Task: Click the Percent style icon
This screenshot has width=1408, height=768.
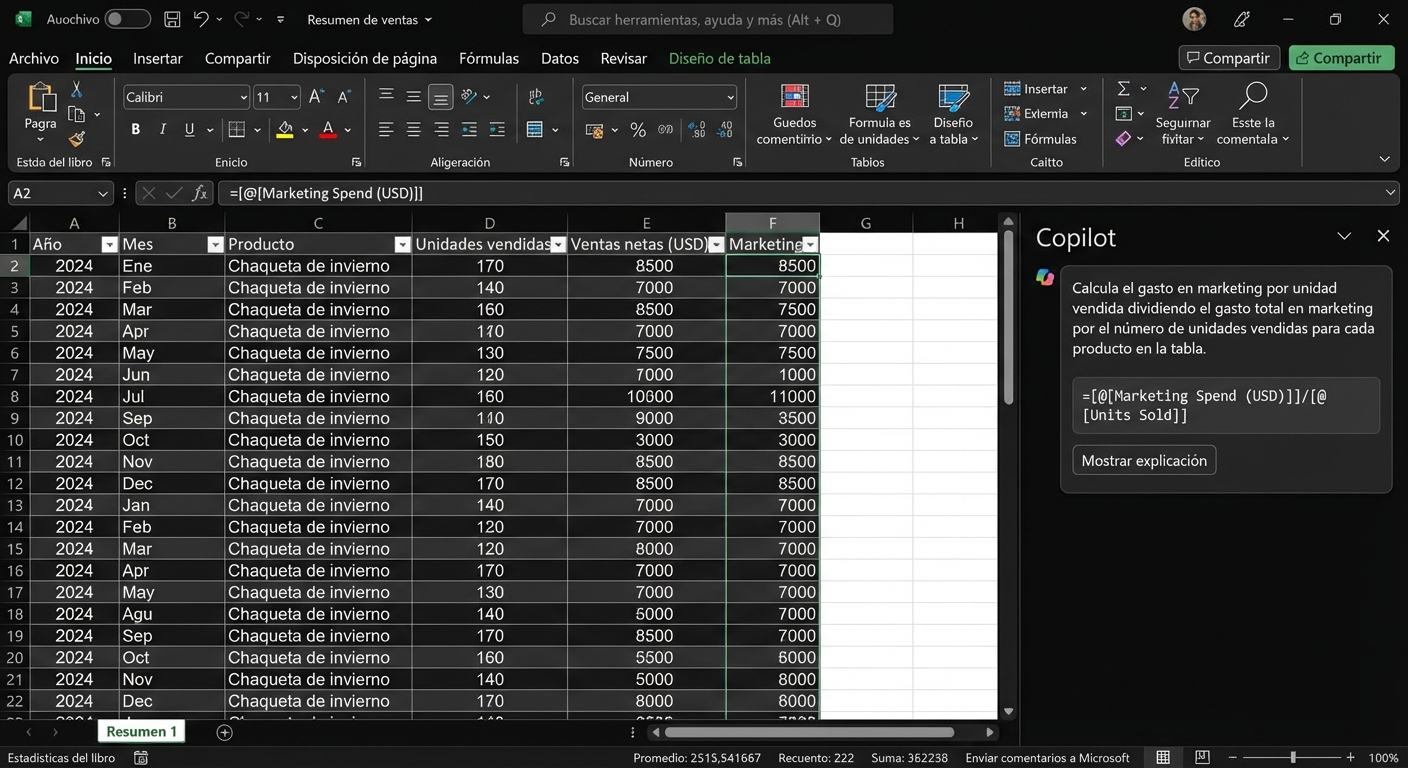Action: [x=637, y=129]
